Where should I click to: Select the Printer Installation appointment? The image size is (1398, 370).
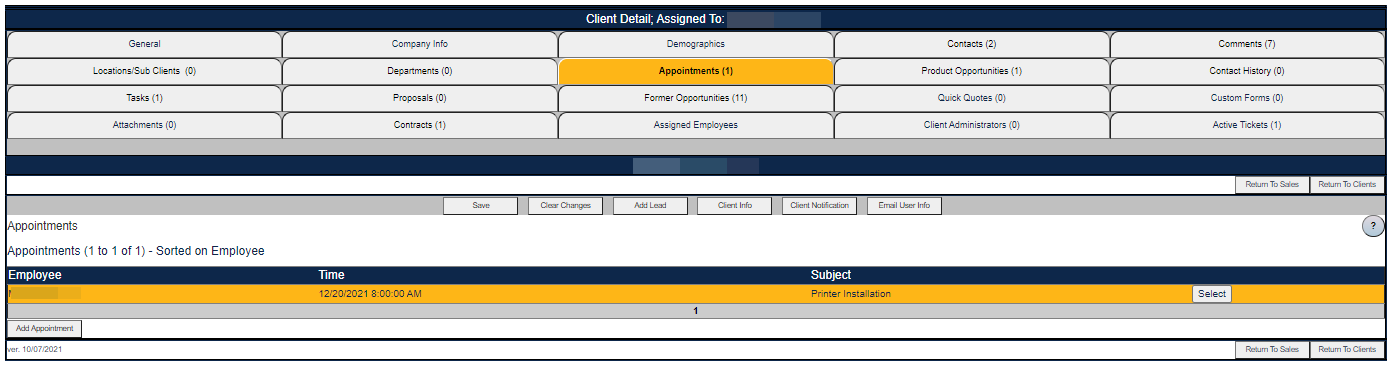tap(1211, 294)
